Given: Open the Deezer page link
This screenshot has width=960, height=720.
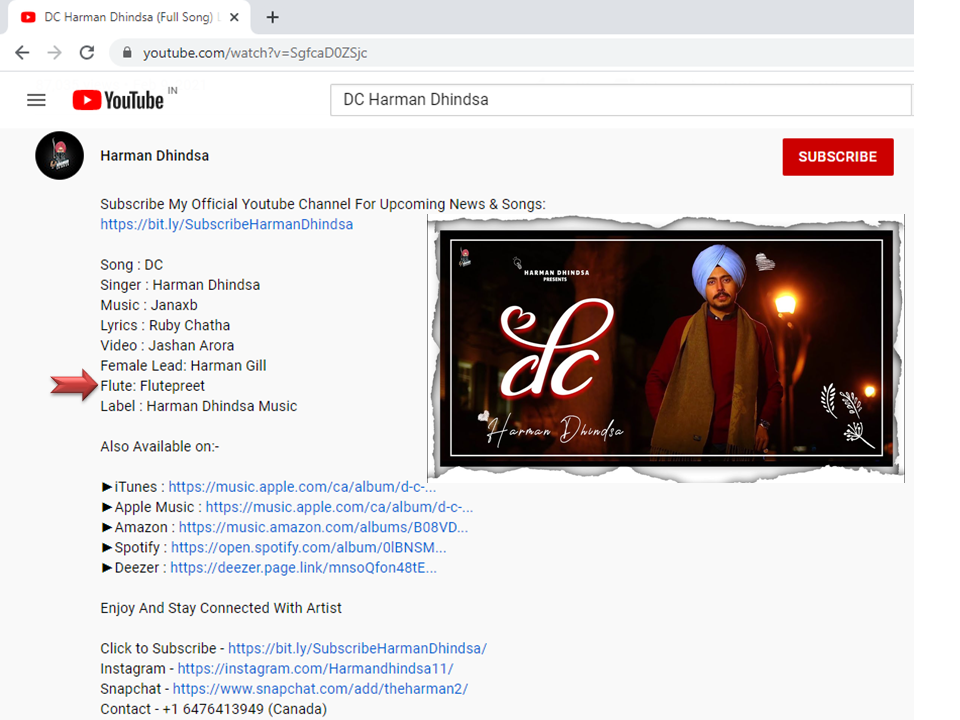Looking at the screenshot, I should pos(303,568).
